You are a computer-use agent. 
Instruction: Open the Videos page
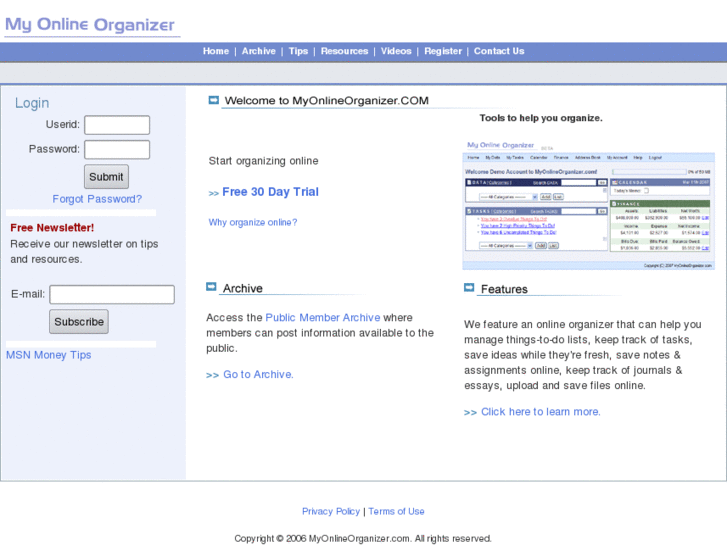pos(396,51)
